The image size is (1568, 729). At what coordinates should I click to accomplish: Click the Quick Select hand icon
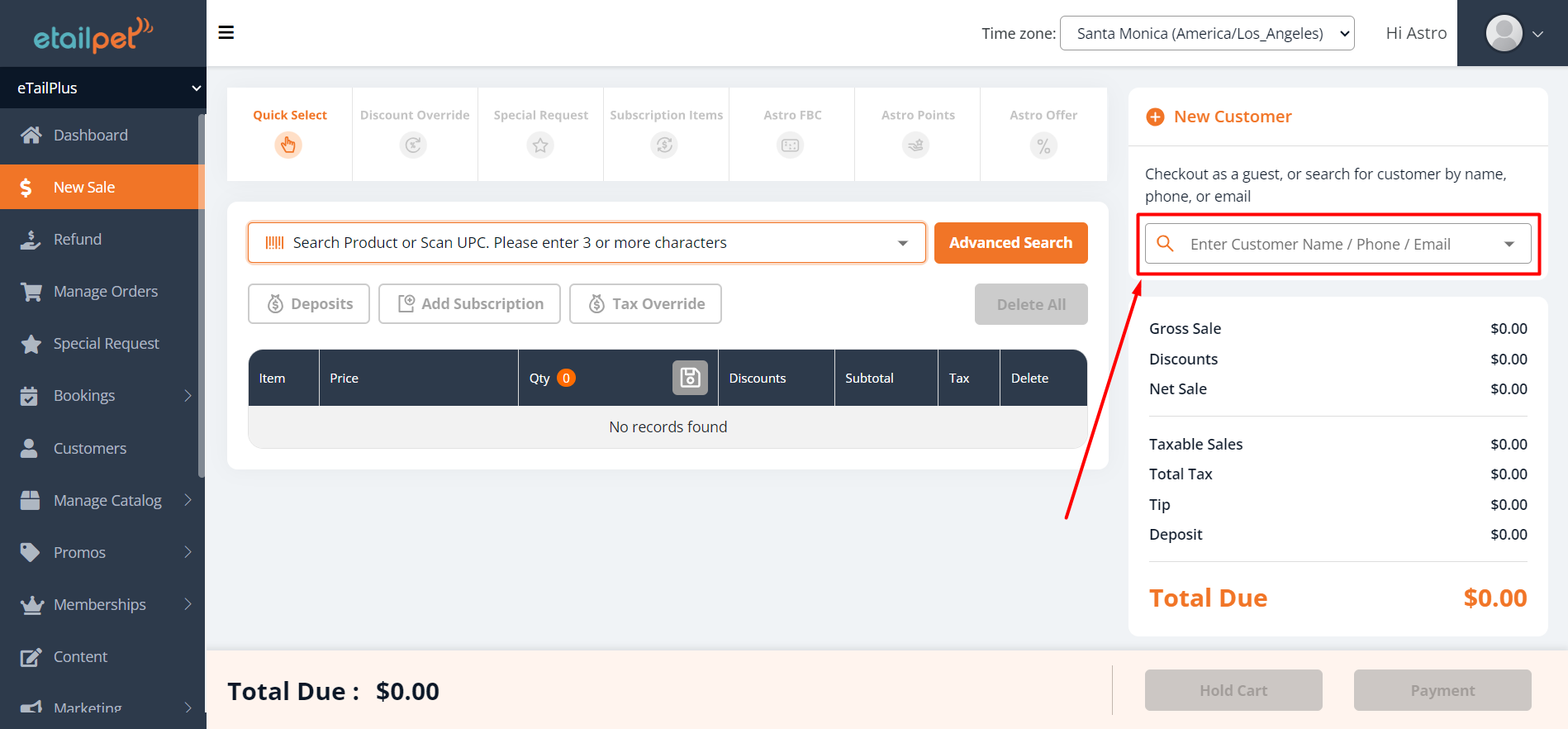click(x=288, y=145)
